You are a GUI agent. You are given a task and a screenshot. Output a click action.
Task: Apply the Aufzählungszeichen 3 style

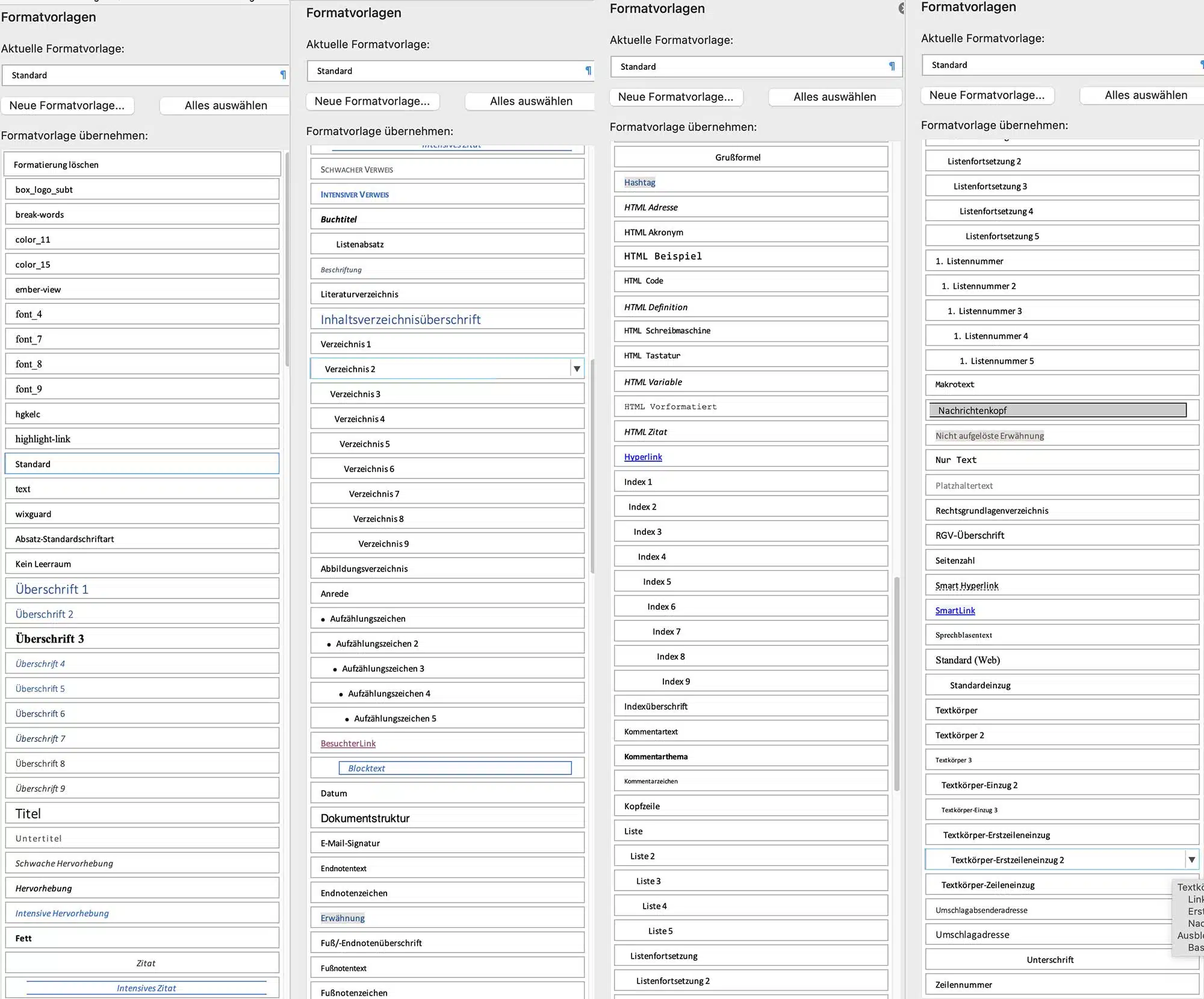[447, 668]
